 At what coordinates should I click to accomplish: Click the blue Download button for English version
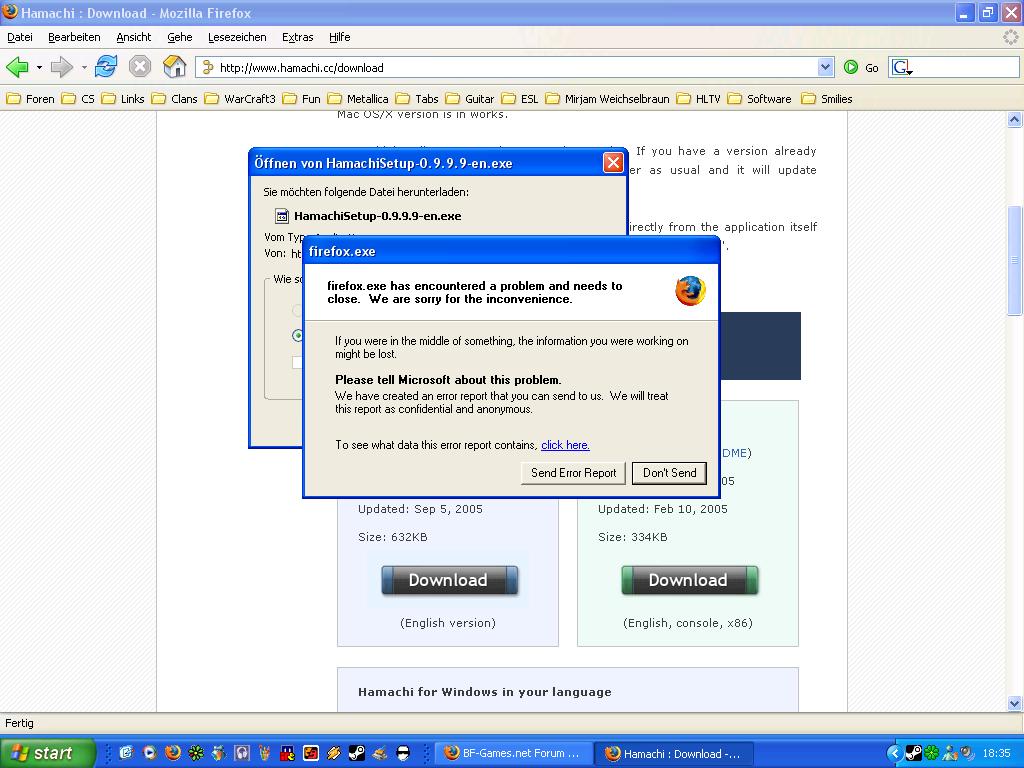click(x=449, y=580)
